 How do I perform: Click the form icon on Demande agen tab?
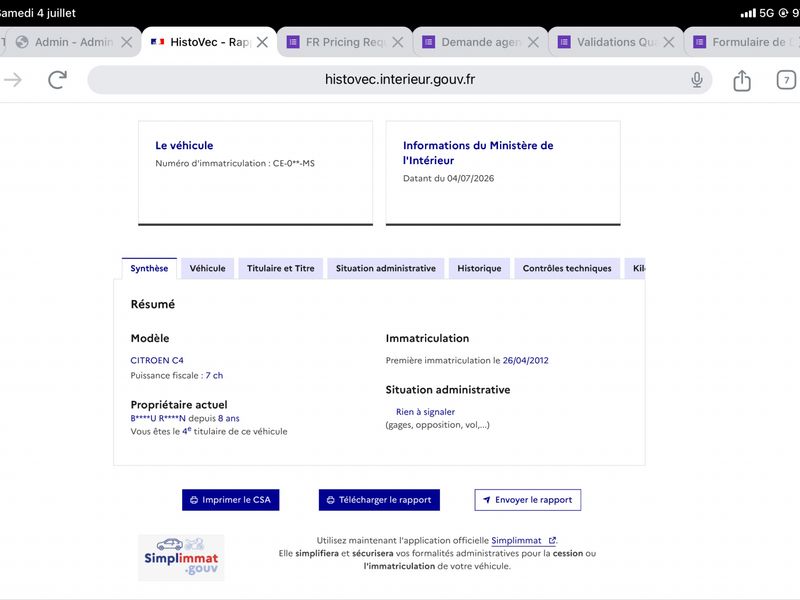[429, 42]
